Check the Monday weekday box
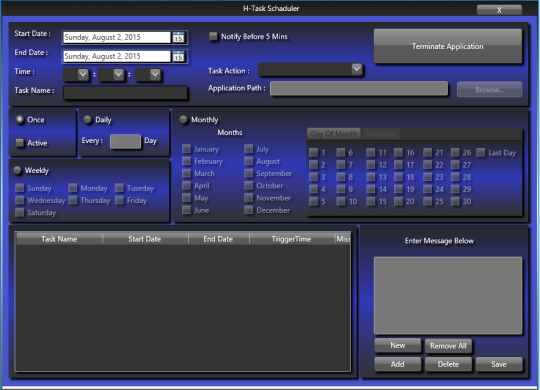Screen dimensions: 540x390 click(73, 188)
